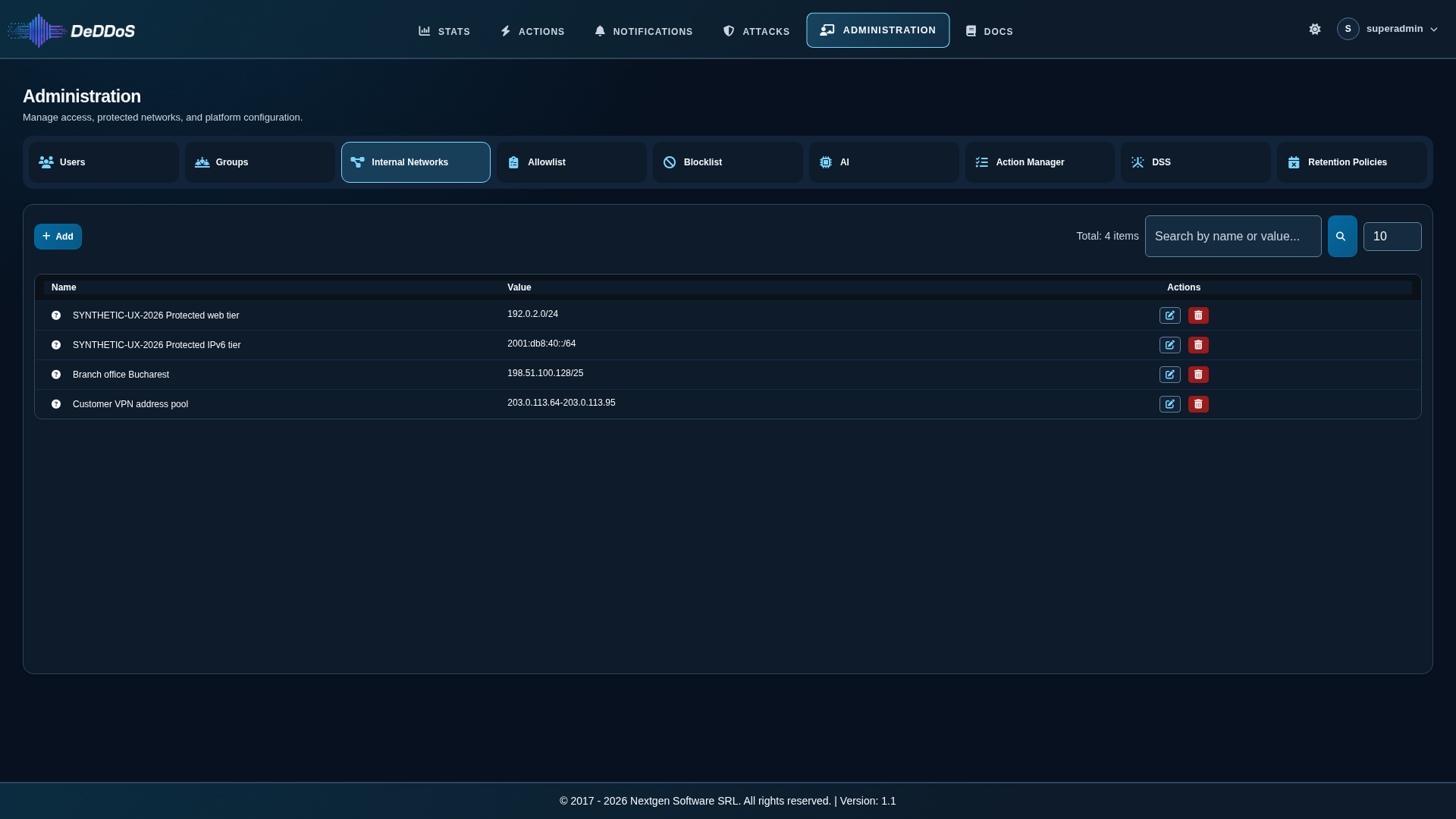The image size is (1456, 819).
Task: Click the page size field showing 10
Action: coord(1392,237)
